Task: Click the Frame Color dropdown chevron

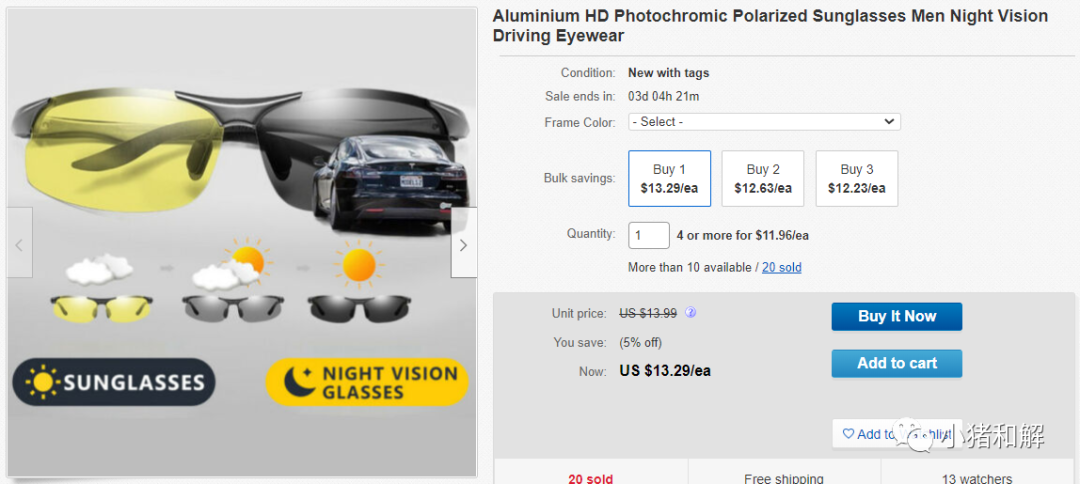Action: 889,122
